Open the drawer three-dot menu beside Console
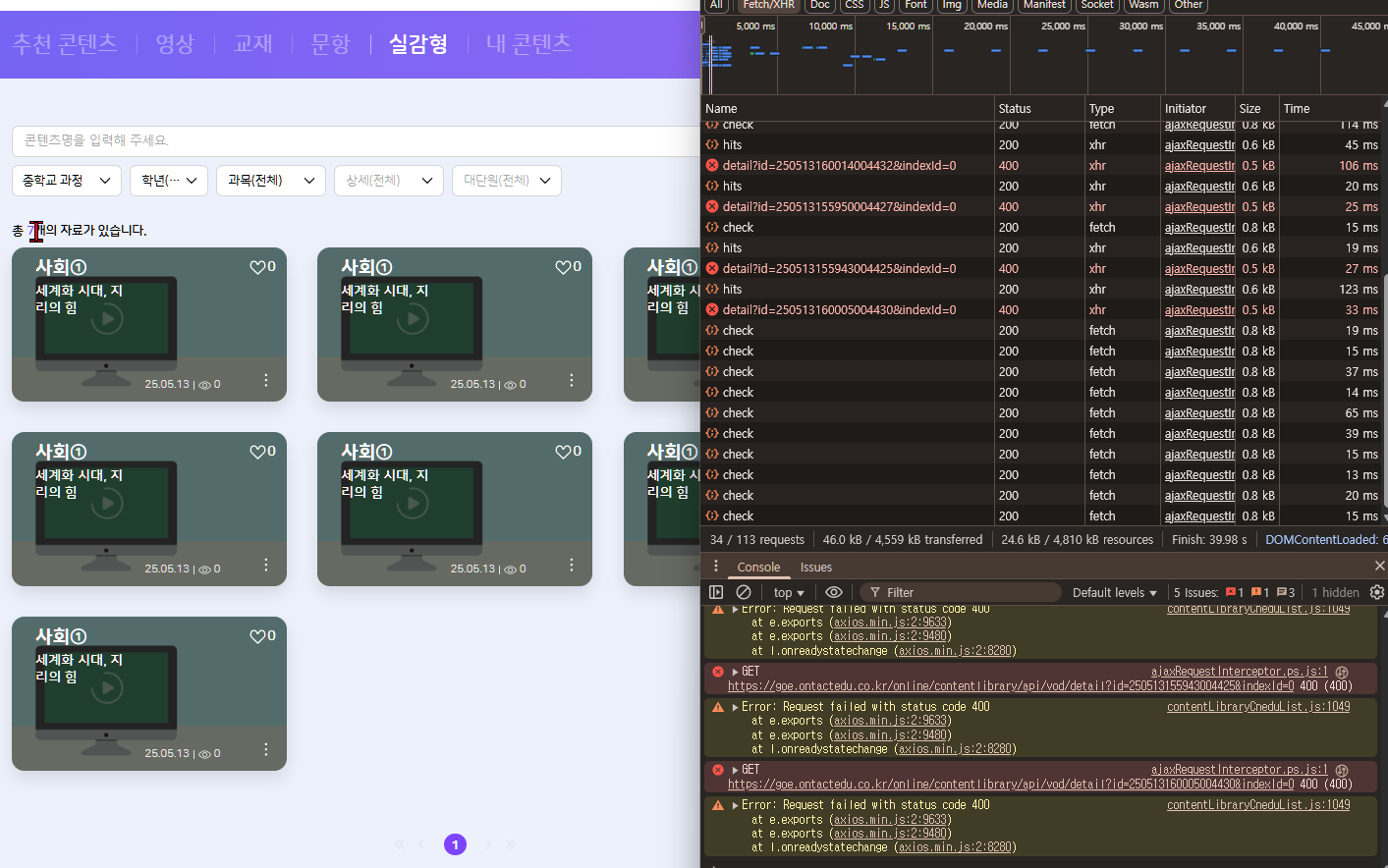1388x868 pixels. (x=716, y=567)
